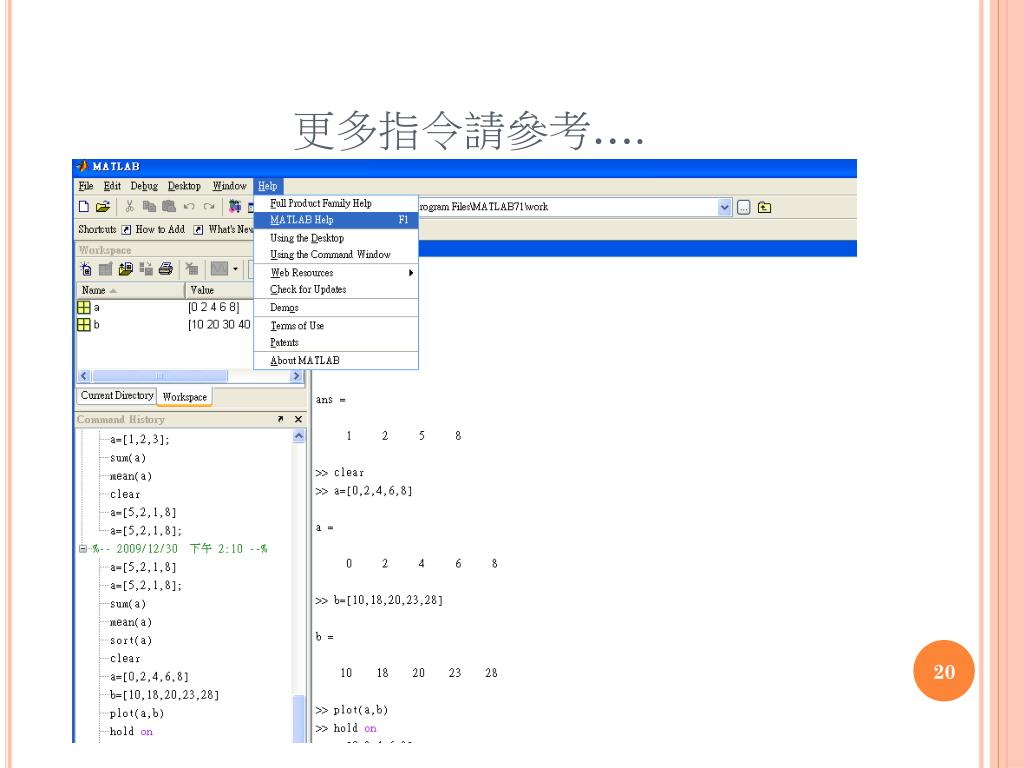Open Simulink via its toolbar icon
This screenshot has width=1024, height=768.
tap(234, 206)
